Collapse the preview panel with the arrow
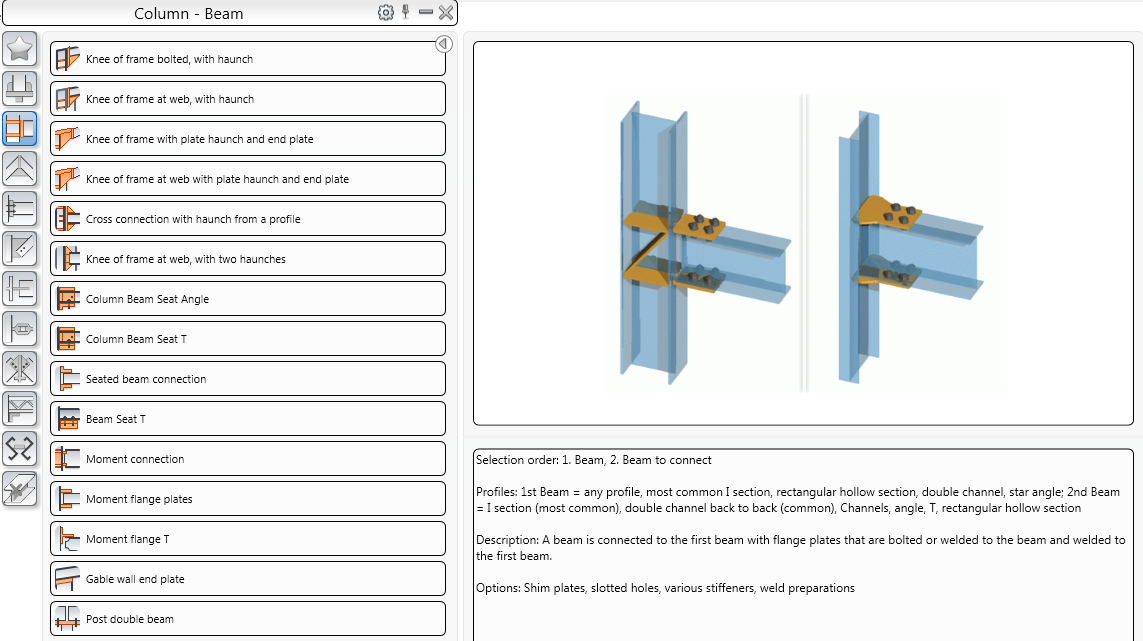The width and height of the screenshot is (1143, 641). [x=443, y=44]
